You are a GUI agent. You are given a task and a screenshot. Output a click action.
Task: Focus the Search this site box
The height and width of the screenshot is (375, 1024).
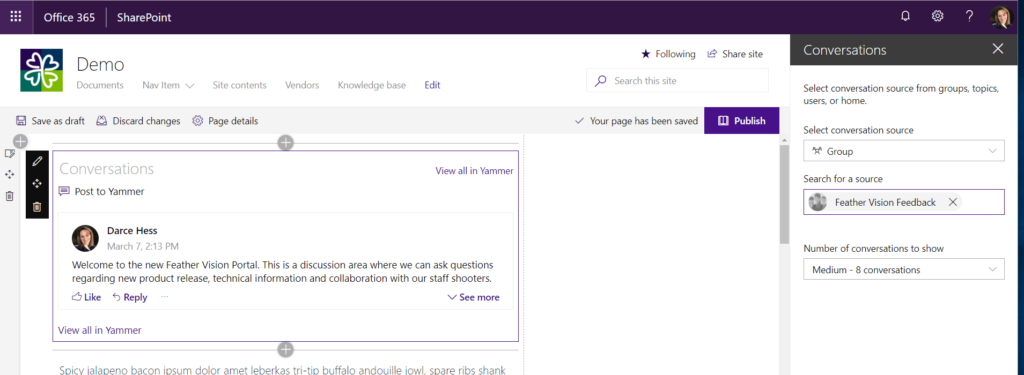point(677,81)
